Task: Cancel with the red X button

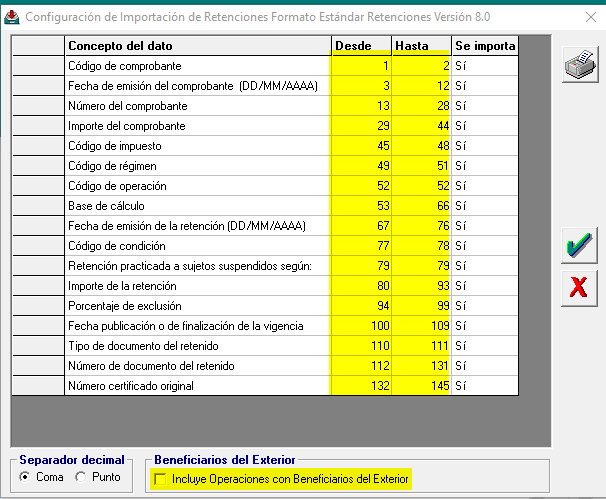Action: coord(579,288)
